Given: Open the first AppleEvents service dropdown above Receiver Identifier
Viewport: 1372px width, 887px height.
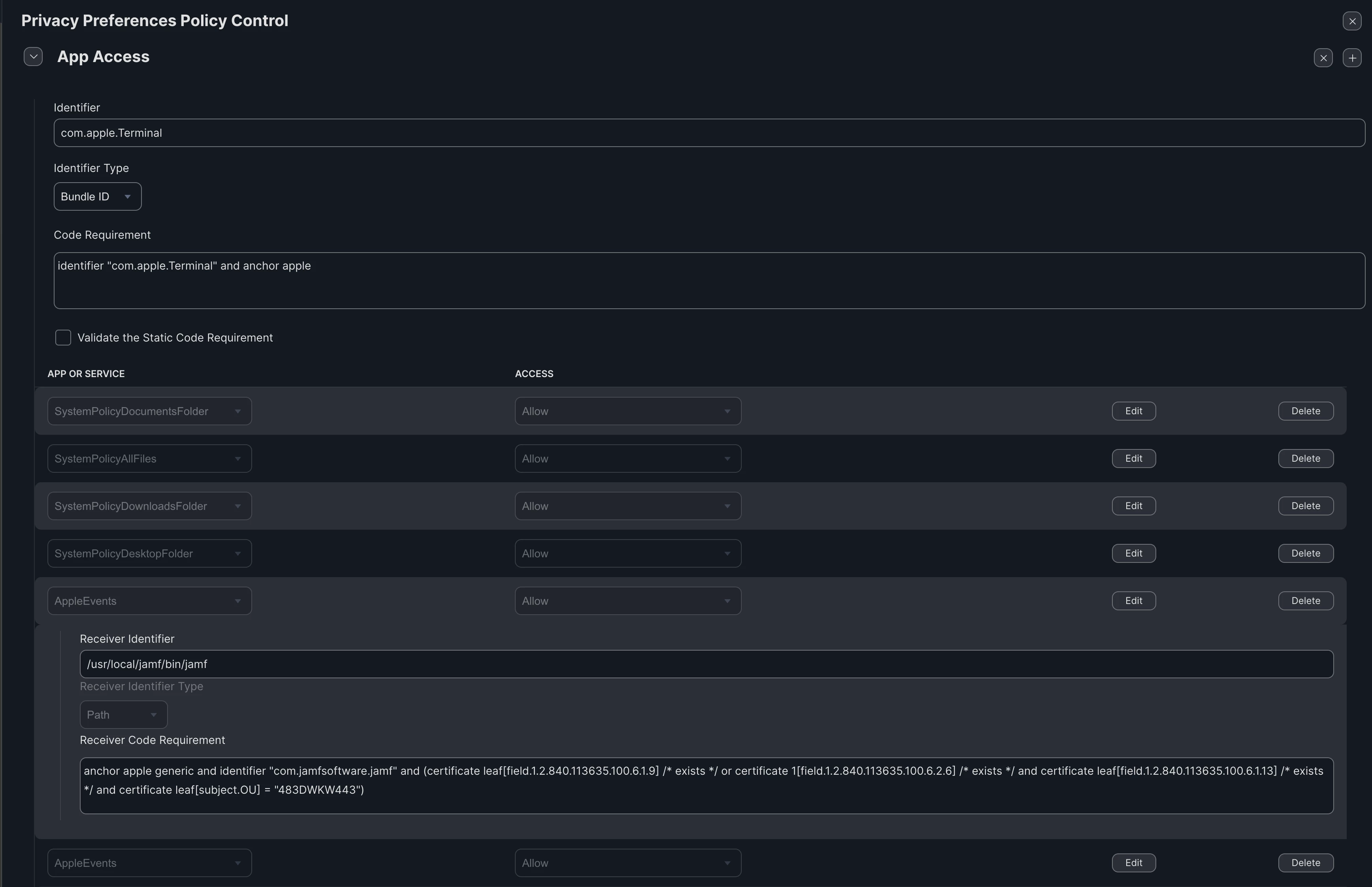Looking at the screenshot, I should coord(150,601).
